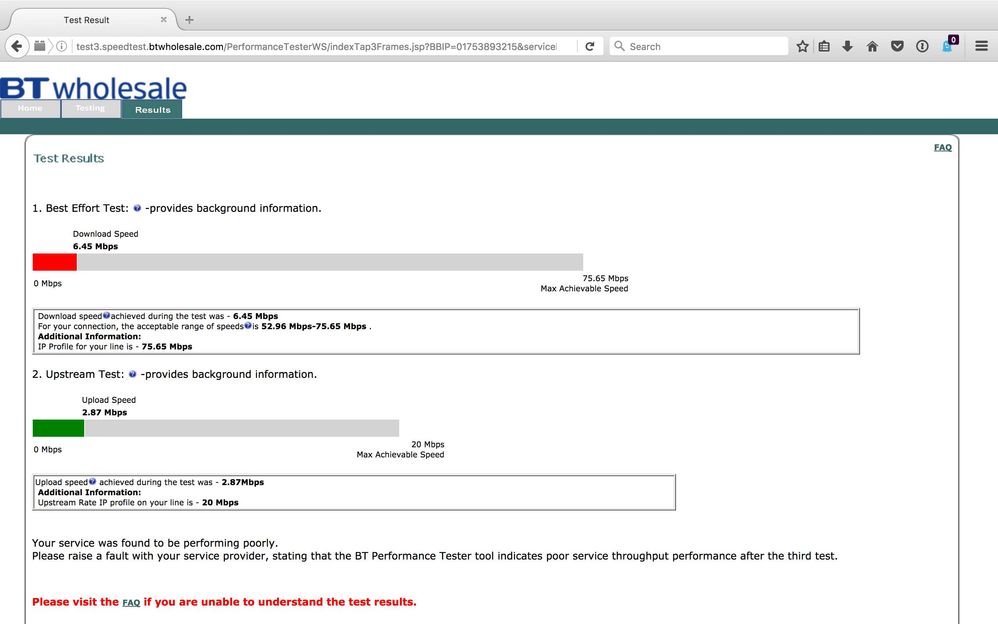Image resolution: width=998 pixels, height=624 pixels.
Task: Click the 2.87 Mbps value above the bar
Action: [104, 413]
